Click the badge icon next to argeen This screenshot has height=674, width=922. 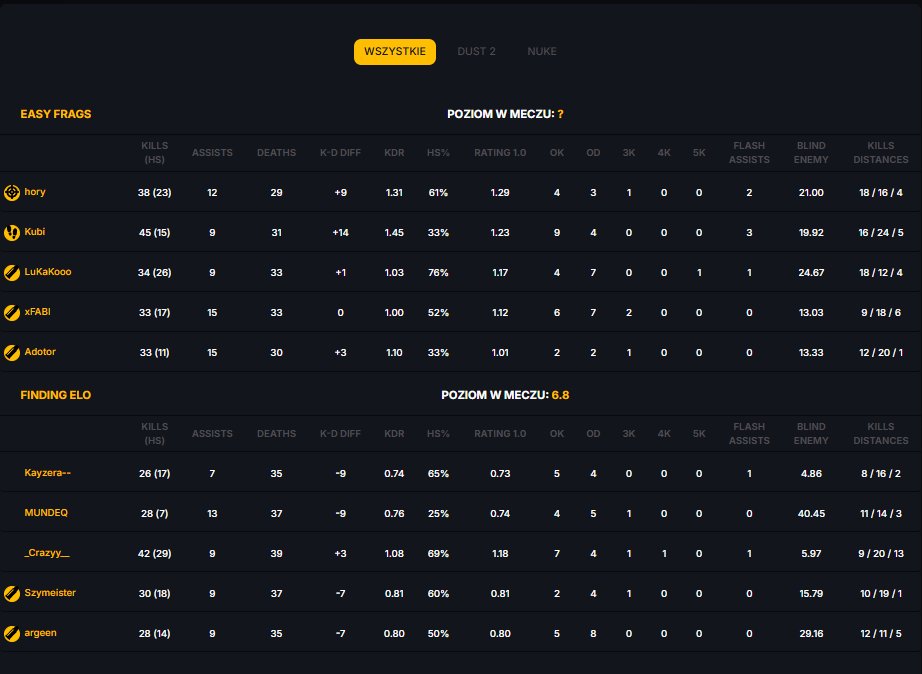(12, 633)
